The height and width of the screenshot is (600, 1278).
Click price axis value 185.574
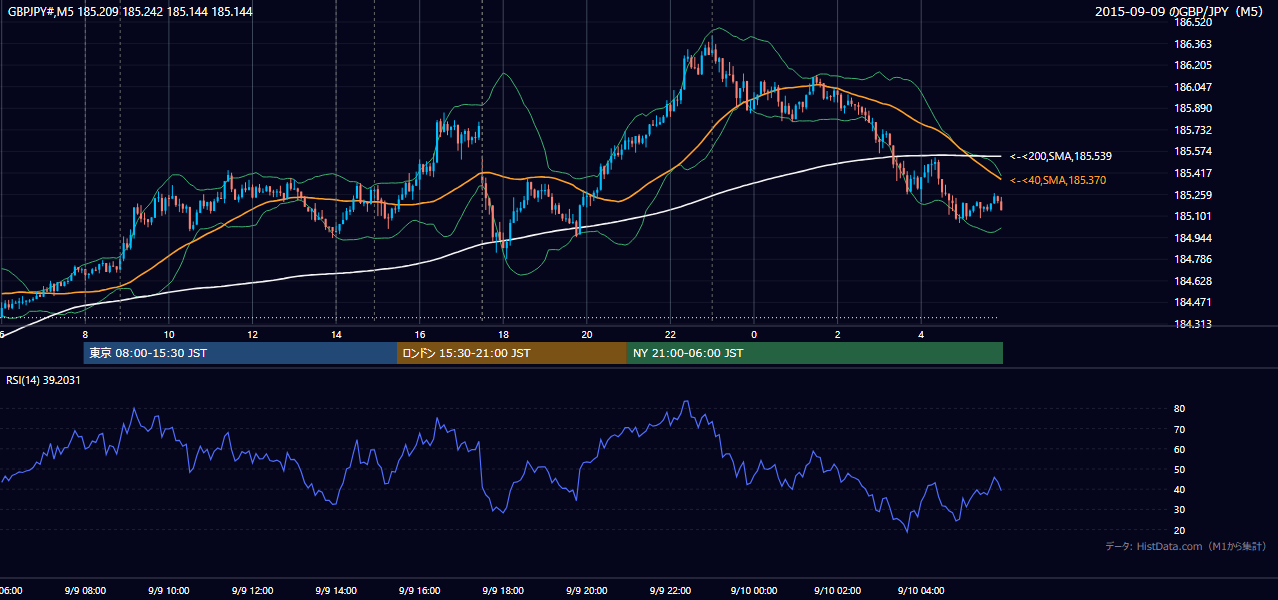pos(1193,151)
